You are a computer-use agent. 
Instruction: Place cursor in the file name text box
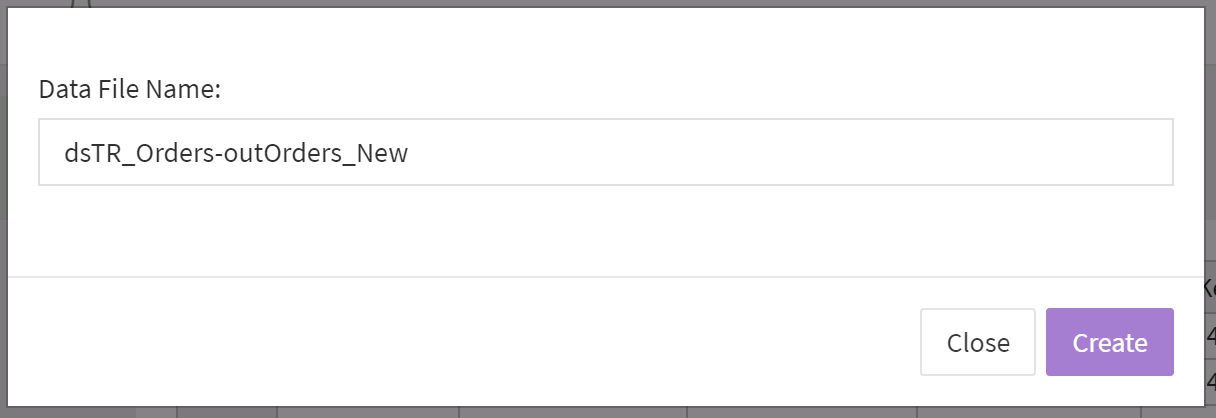605,152
